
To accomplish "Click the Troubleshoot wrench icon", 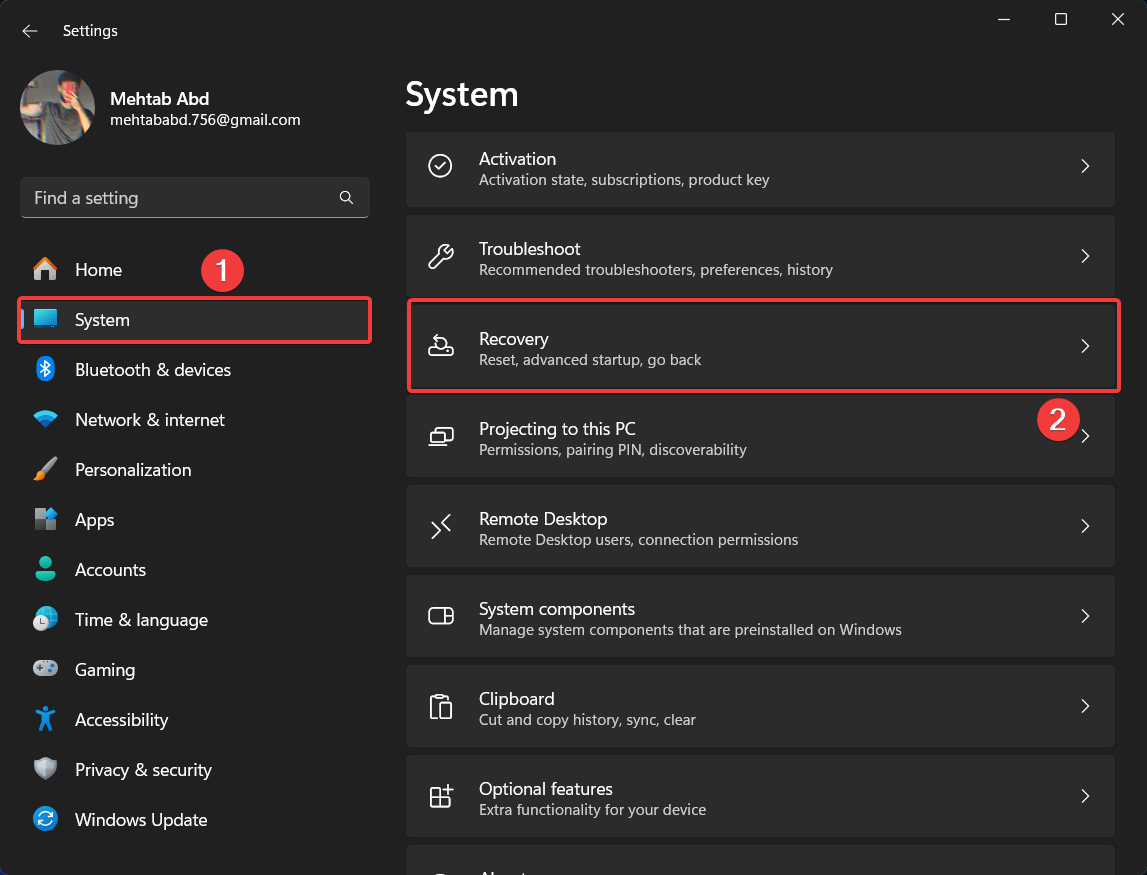I will pyautogui.click(x=440, y=256).
